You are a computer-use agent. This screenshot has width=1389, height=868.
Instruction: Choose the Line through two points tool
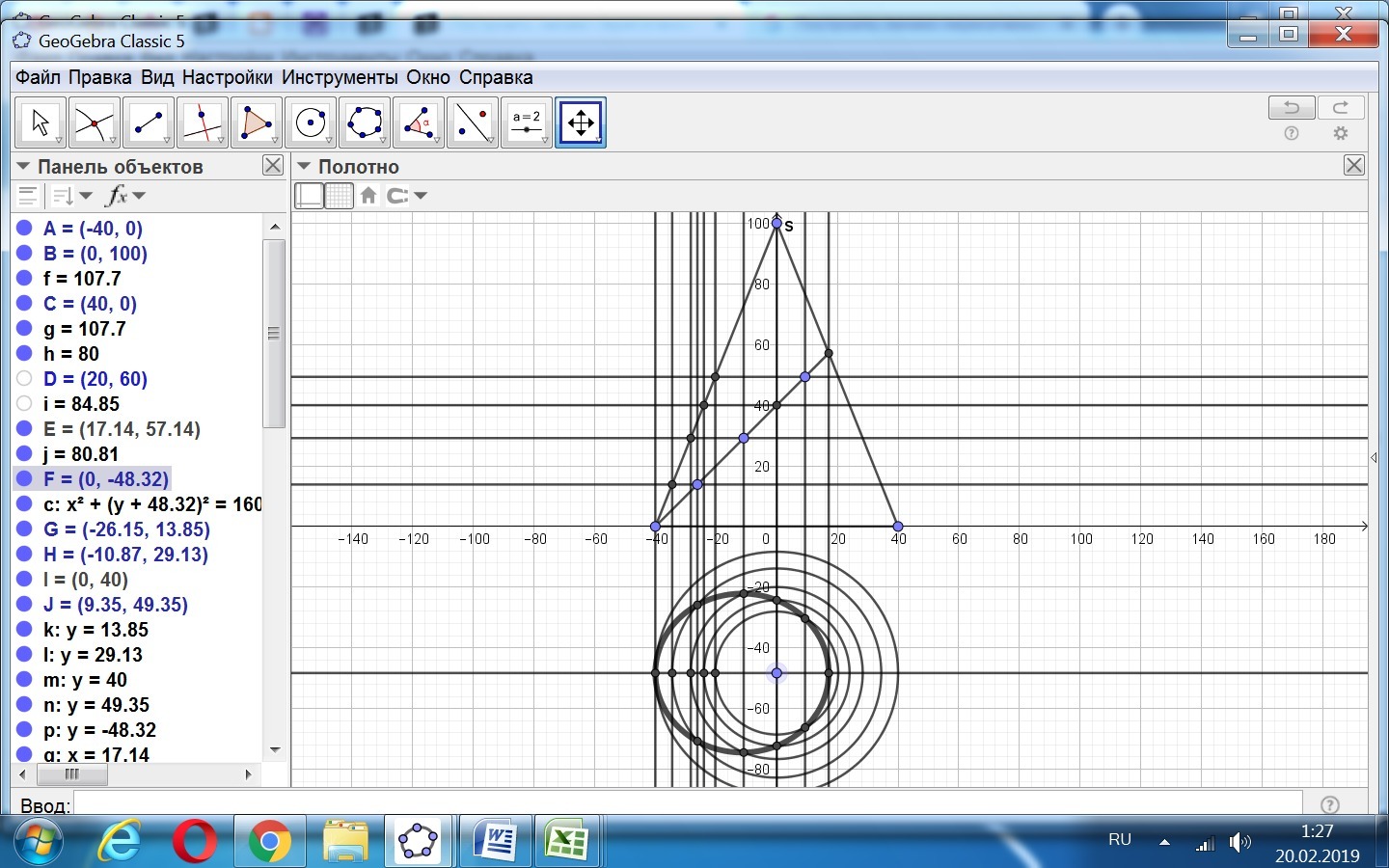click(148, 122)
